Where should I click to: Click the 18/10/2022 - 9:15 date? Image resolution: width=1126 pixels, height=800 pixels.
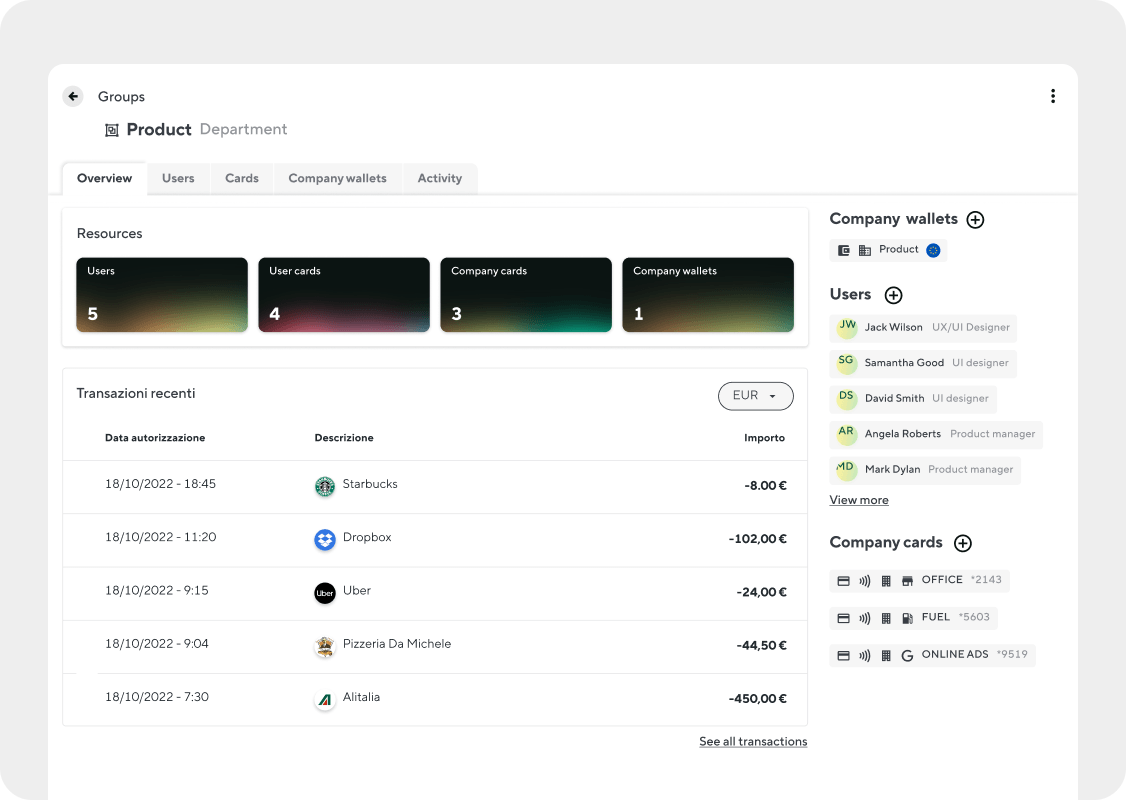[x=157, y=590]
